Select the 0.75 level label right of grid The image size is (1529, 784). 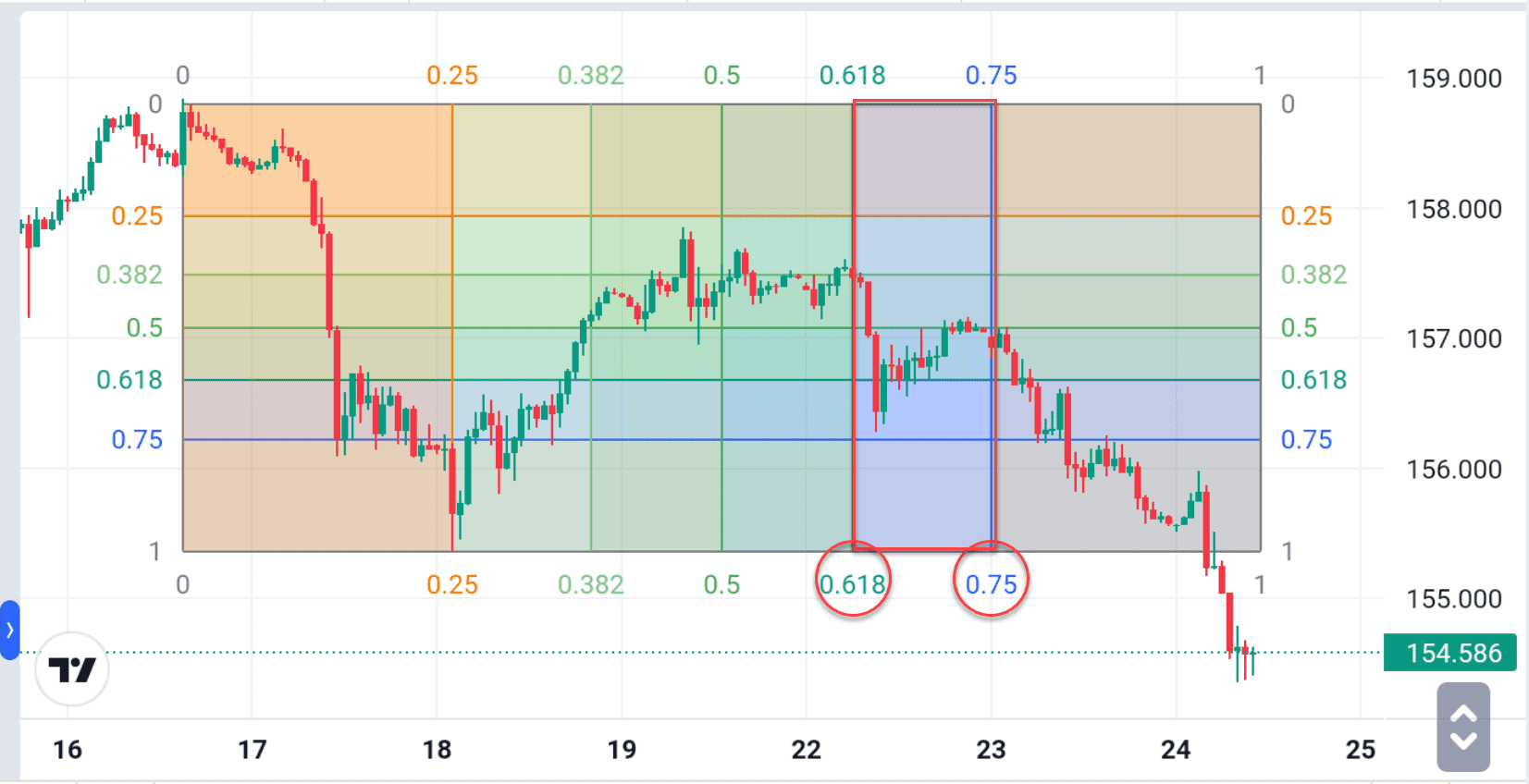(1306, 439)
